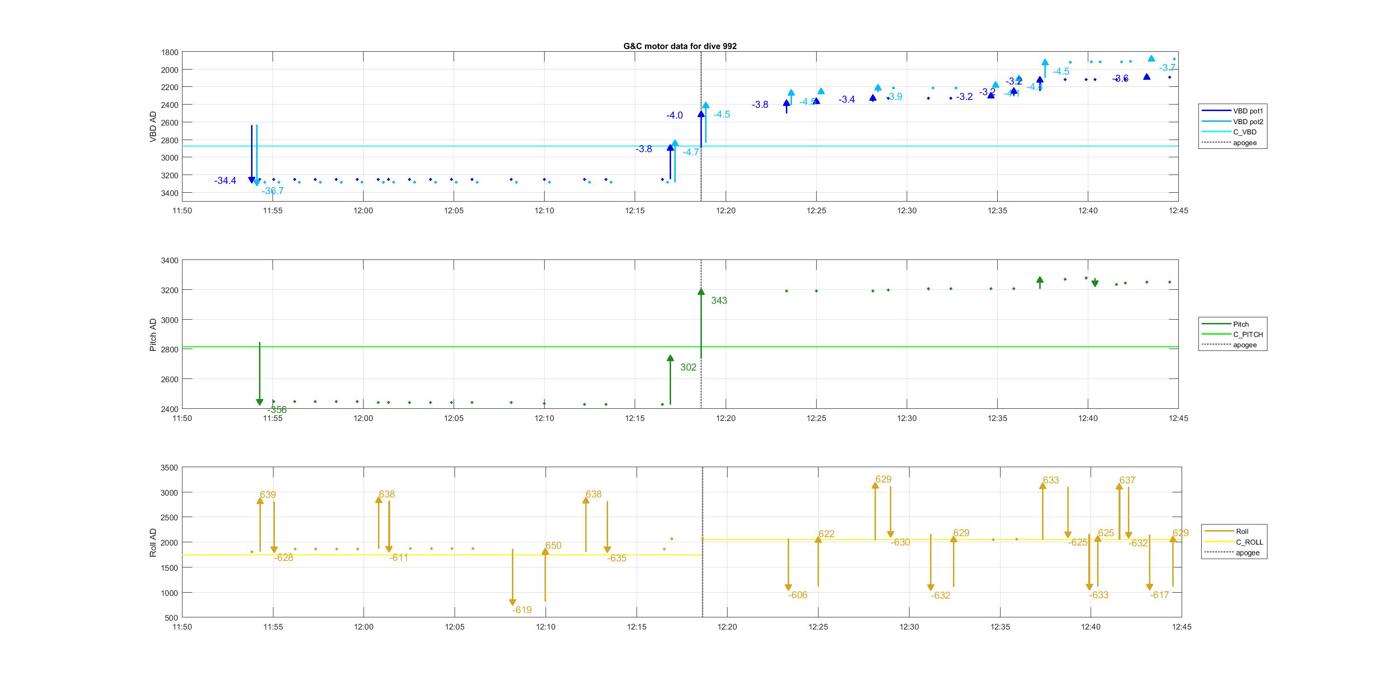This screenshot has width=1400, height=693.
Task: Click the "-3.9" VBD data label
Action: pos(894,97)
